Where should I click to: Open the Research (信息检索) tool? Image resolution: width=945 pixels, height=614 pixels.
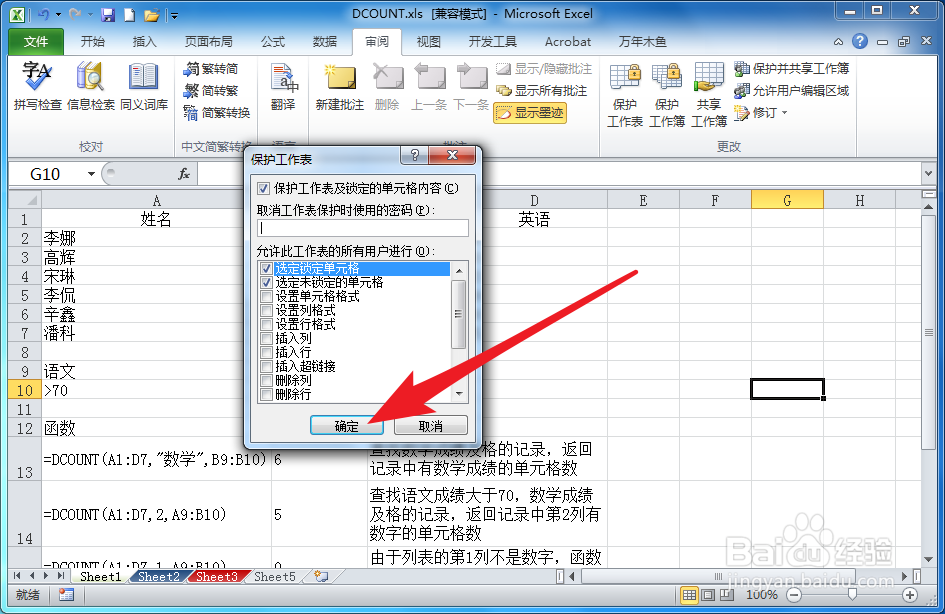coord(90,86)
